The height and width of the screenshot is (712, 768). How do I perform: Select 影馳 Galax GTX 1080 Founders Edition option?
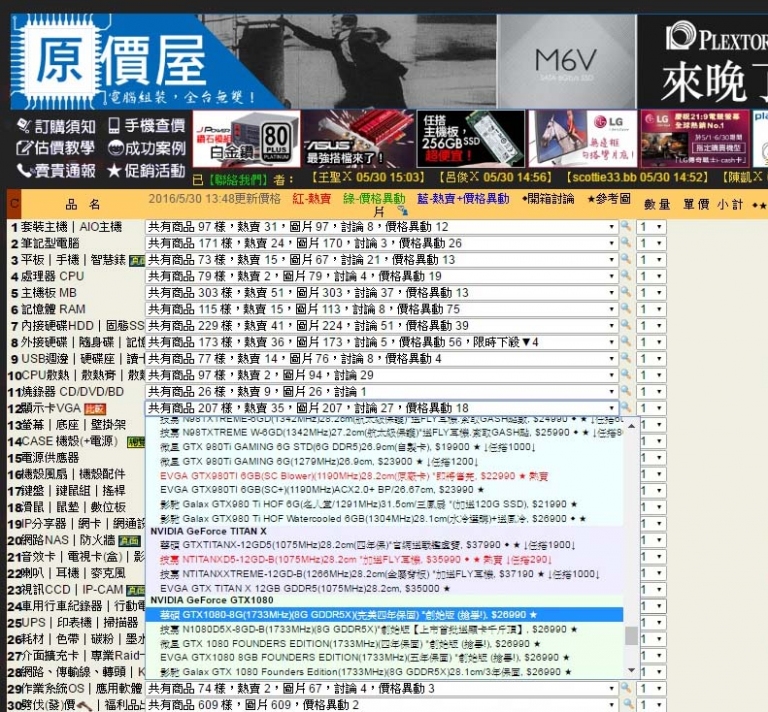click(384, 672)
